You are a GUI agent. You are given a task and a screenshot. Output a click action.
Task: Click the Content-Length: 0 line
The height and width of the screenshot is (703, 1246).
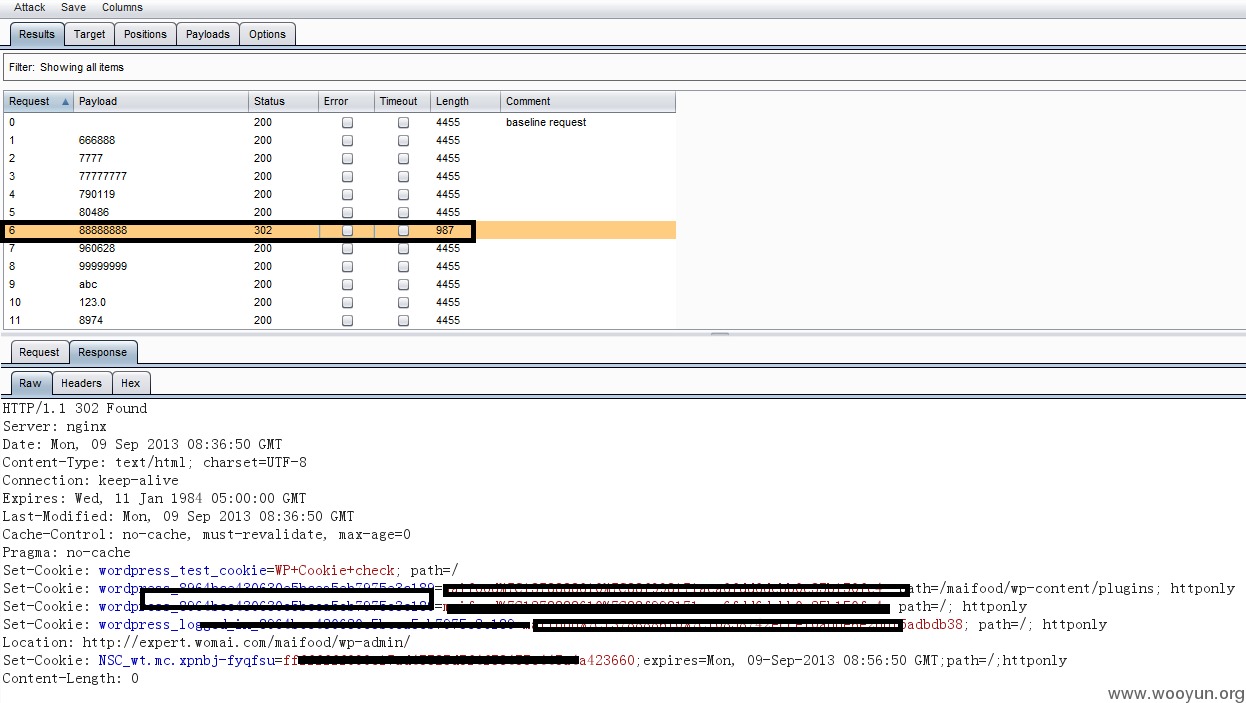point(70,678)
